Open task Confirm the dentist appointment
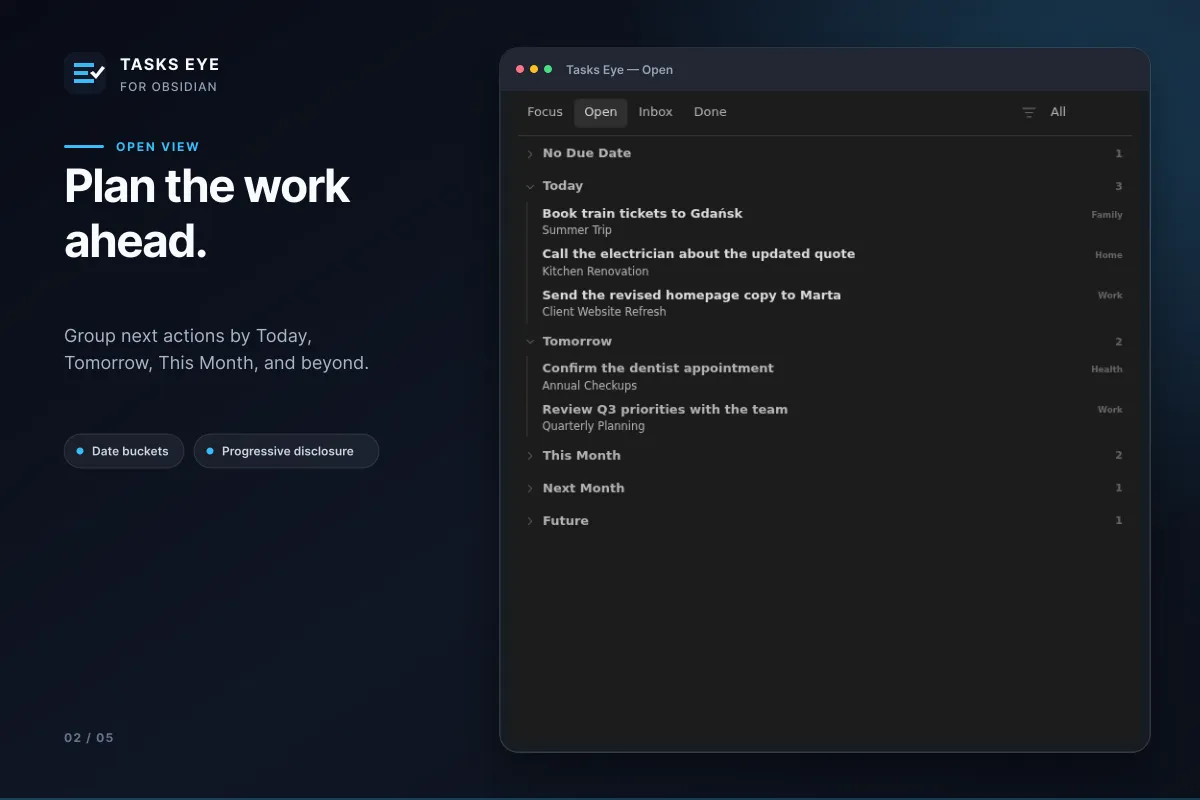The image size is (1200, 800). pos(658,368)
